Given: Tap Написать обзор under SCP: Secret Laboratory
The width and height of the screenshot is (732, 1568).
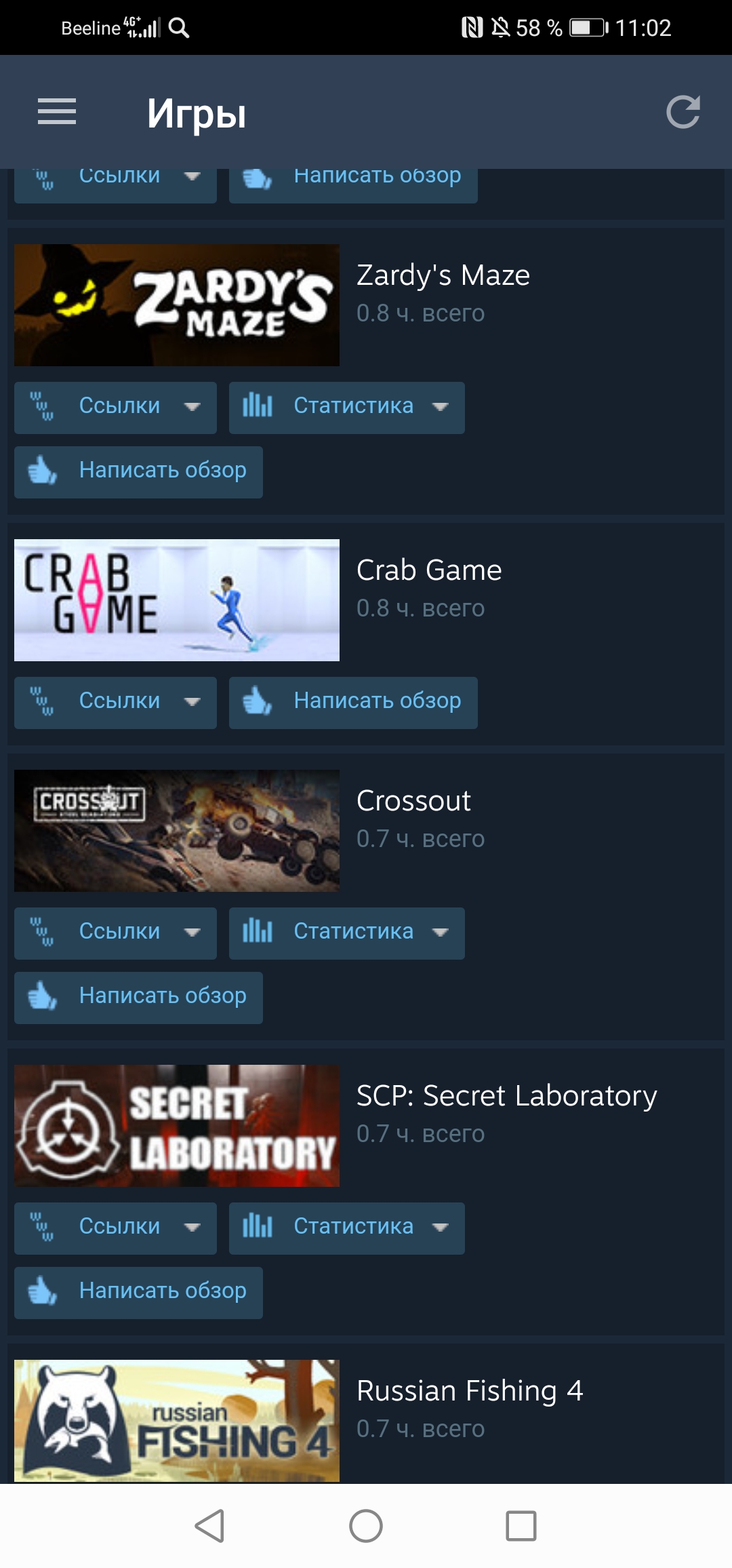Looking at the screenshot, I should 138,1293.
